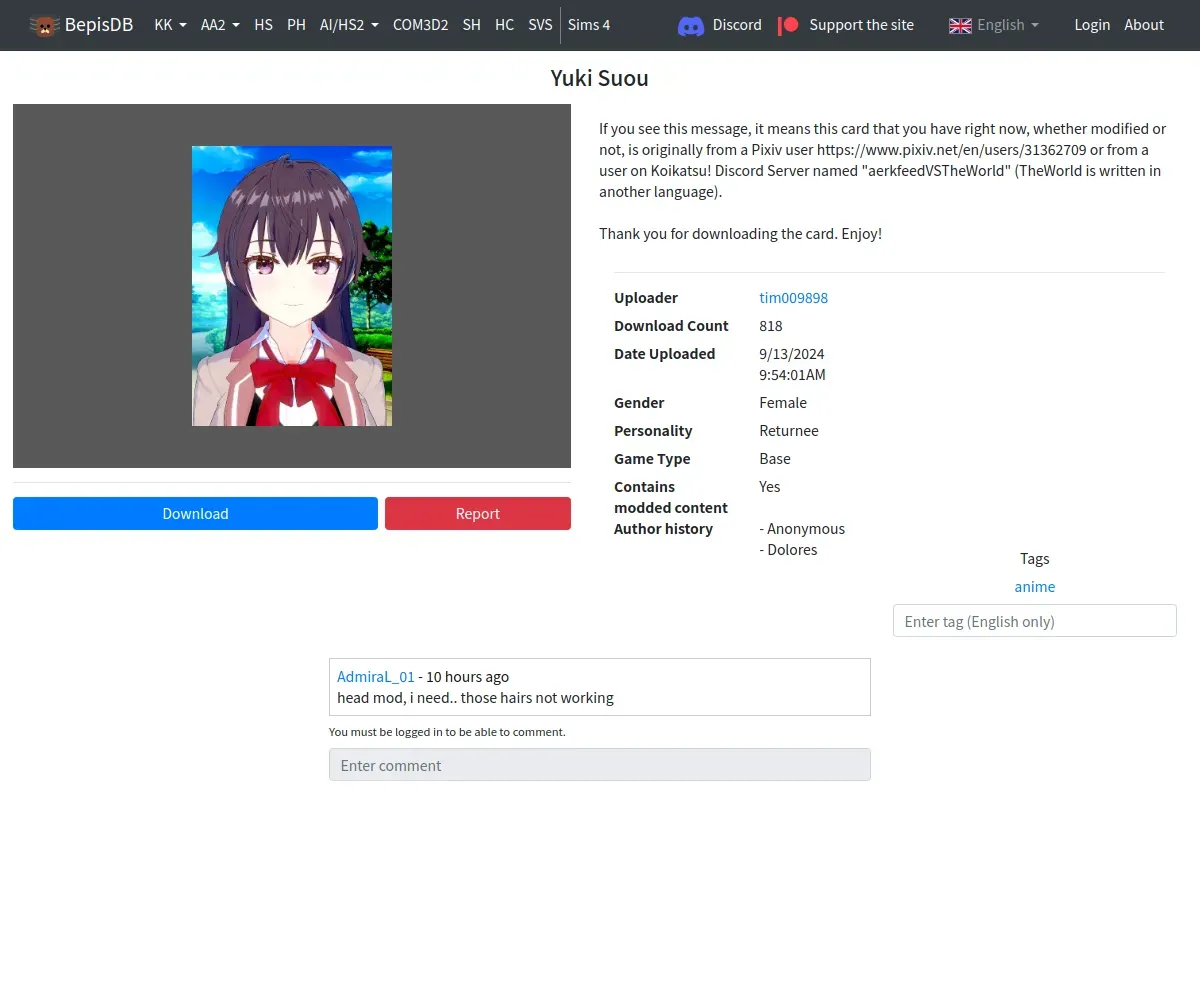
Task: Select the Anonymous author history entry
Action: 803,529
